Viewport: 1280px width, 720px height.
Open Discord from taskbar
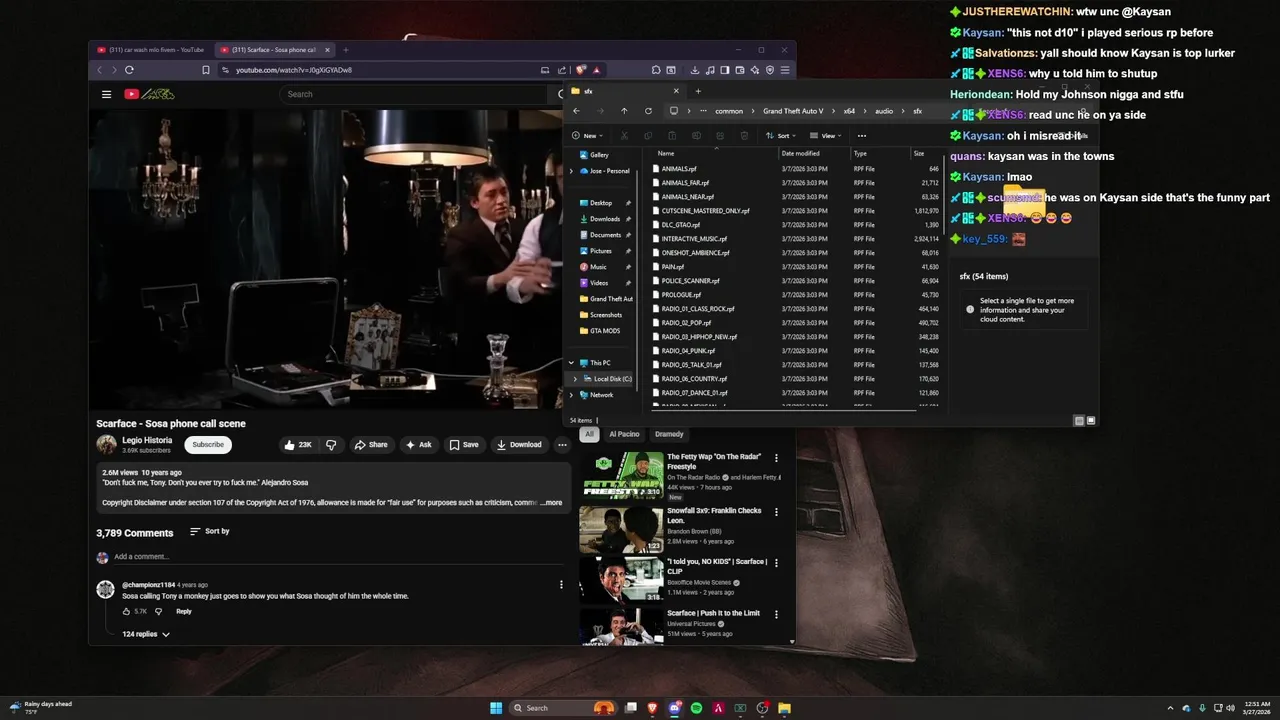coord(675,708)
